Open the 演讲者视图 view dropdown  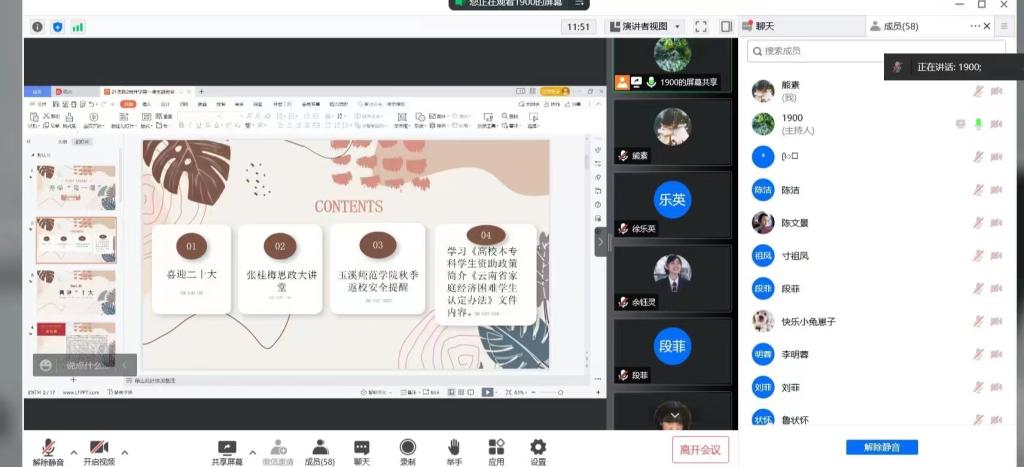point(645,27)
